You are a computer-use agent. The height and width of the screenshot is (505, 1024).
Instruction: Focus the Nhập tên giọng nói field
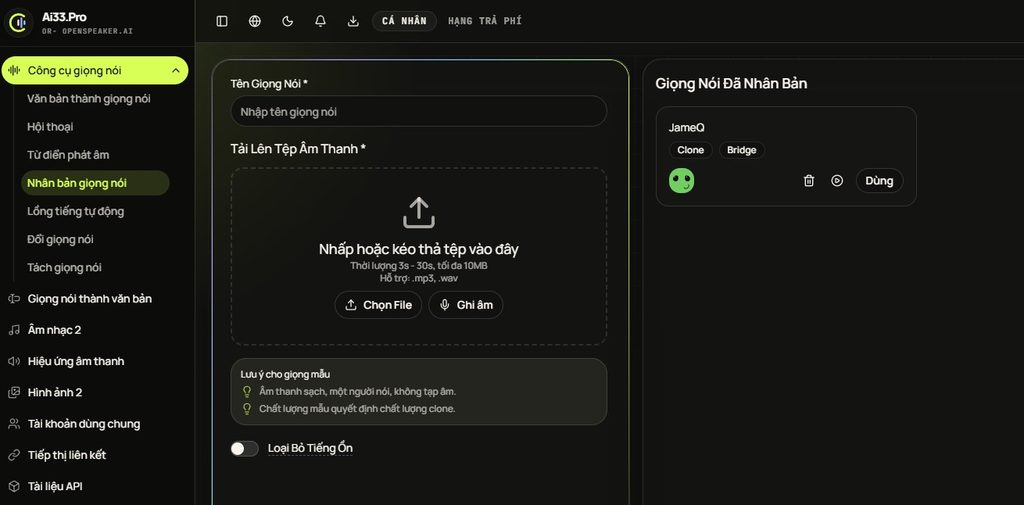tap(419, 112)
